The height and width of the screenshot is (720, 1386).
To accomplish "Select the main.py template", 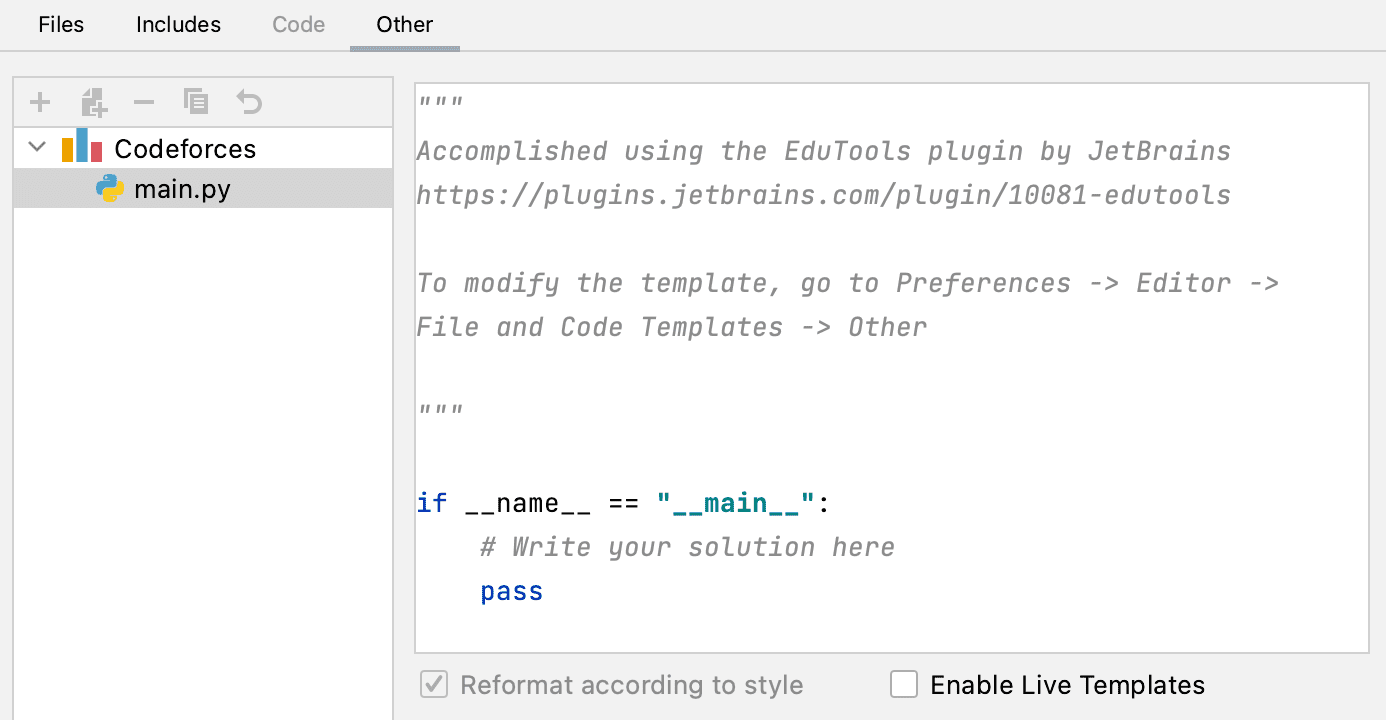I will [x=203, y=188].
